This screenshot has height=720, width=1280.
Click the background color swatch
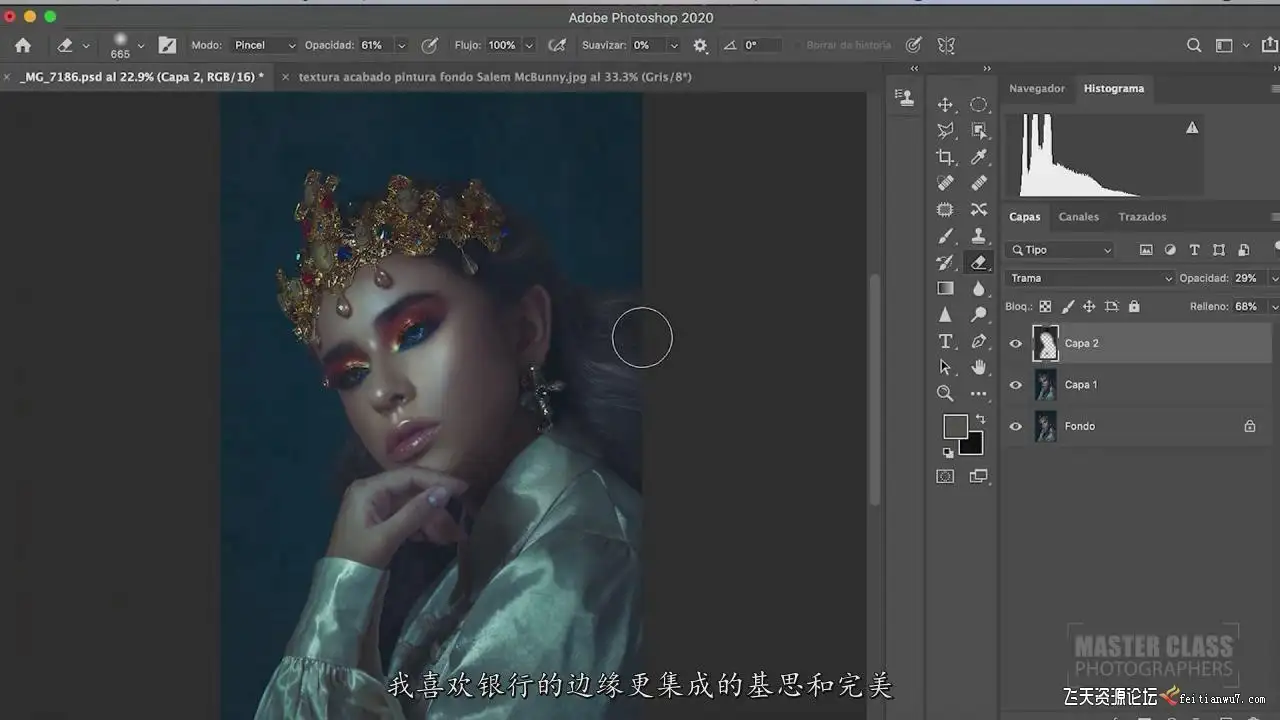click(972, 444)
